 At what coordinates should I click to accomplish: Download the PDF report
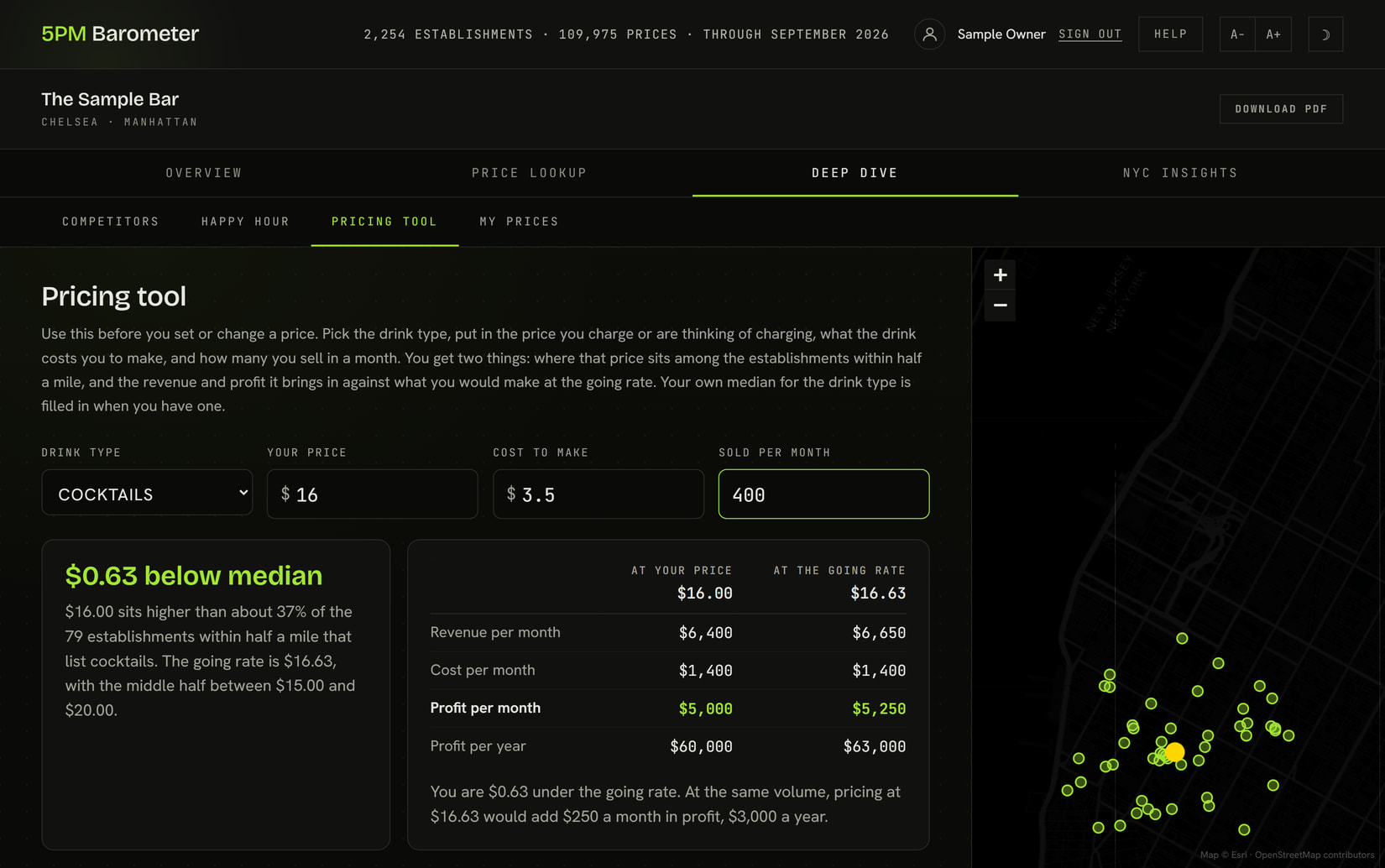pyautogui.click(x=1281, y=109)
